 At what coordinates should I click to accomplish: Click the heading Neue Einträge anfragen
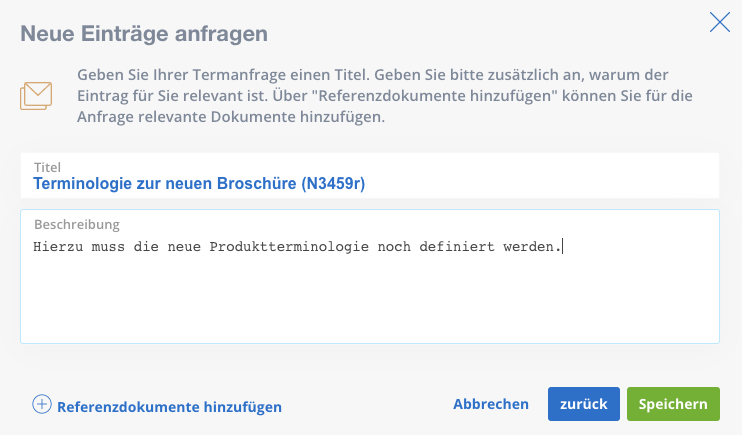point(144,34)
